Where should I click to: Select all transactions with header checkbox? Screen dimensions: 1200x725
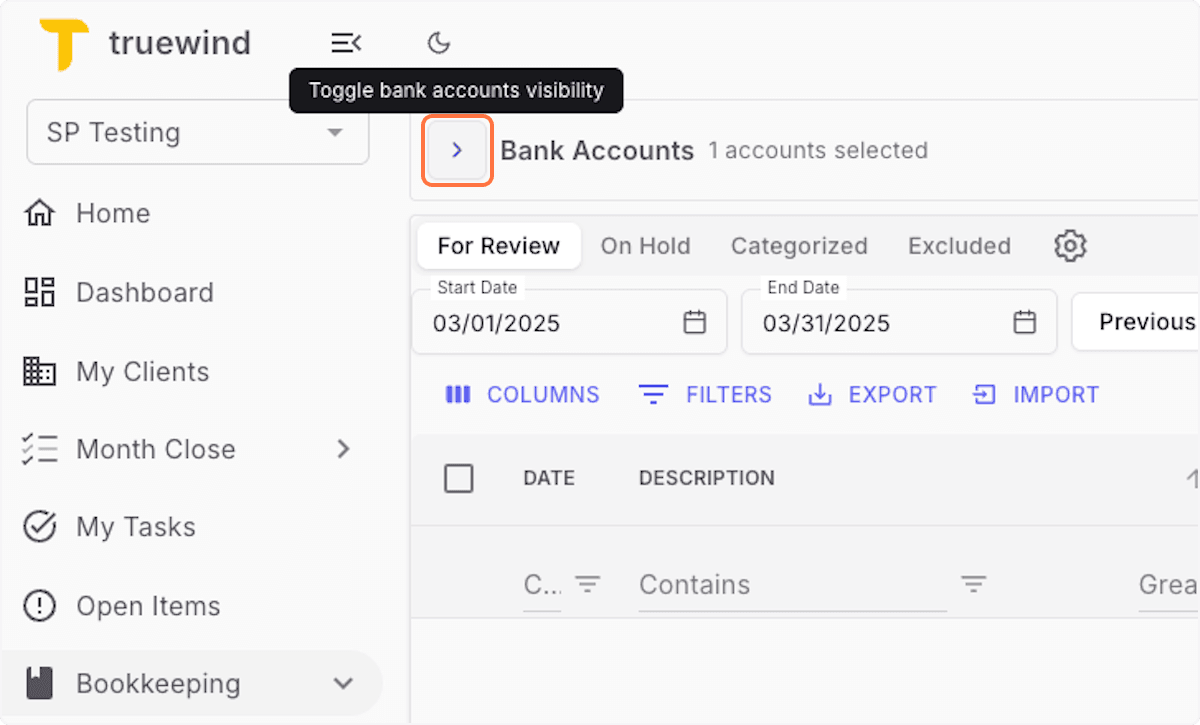click(459, 478)
